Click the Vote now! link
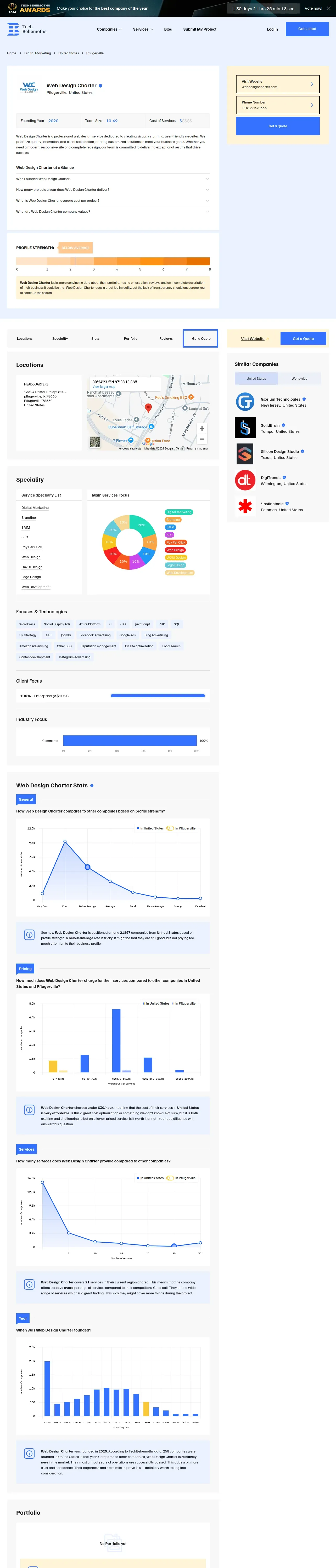The image size is (336, 1568). point(313,9)
